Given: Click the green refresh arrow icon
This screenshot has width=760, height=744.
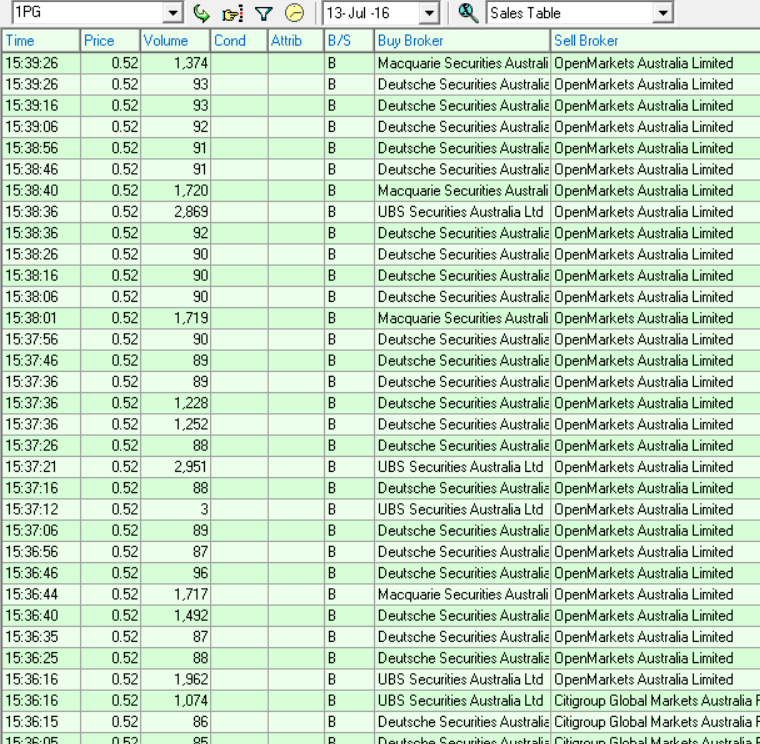Looking at the screenshot, I should pyautogui.click(x=201, y=13).
